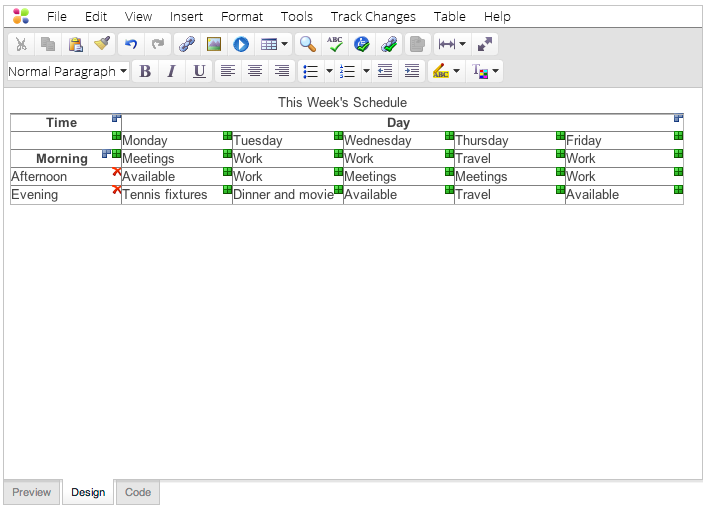Insert an image using picture icon
This screenshot has height=509, width=710.
click(x=214, y=44)
